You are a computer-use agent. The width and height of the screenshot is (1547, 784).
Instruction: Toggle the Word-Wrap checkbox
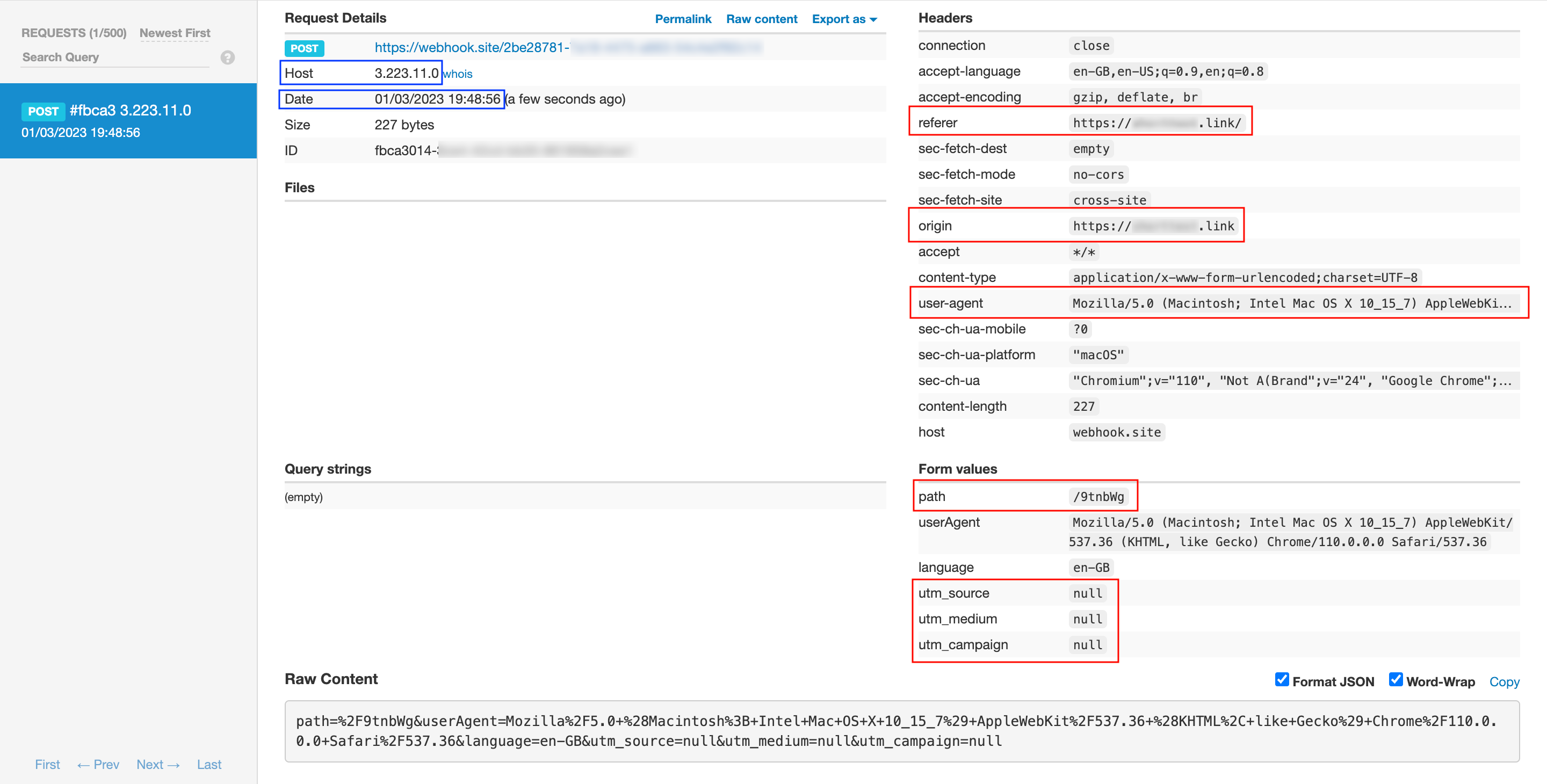click(1396, 679)
